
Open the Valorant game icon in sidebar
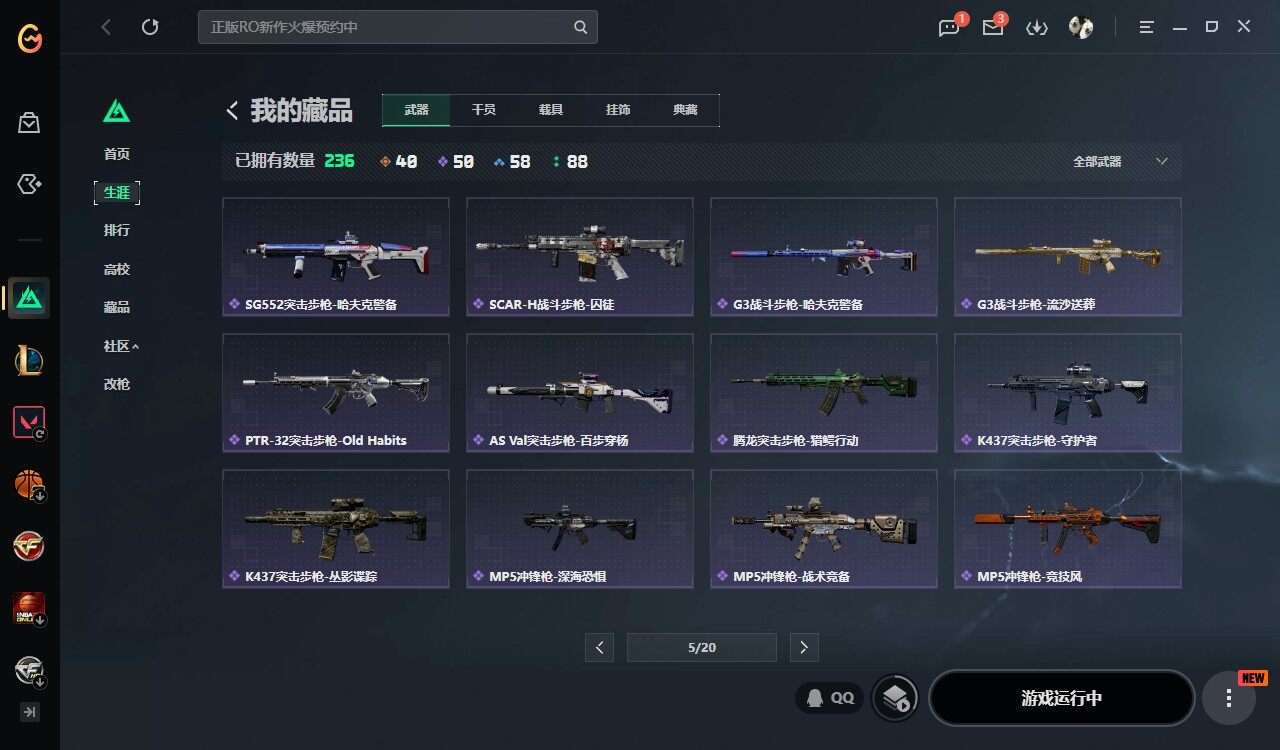click(x=29, y=423)
